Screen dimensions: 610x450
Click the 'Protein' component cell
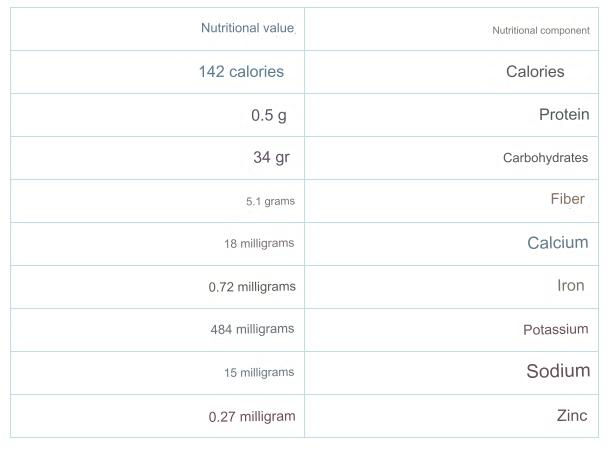(564, 115)
